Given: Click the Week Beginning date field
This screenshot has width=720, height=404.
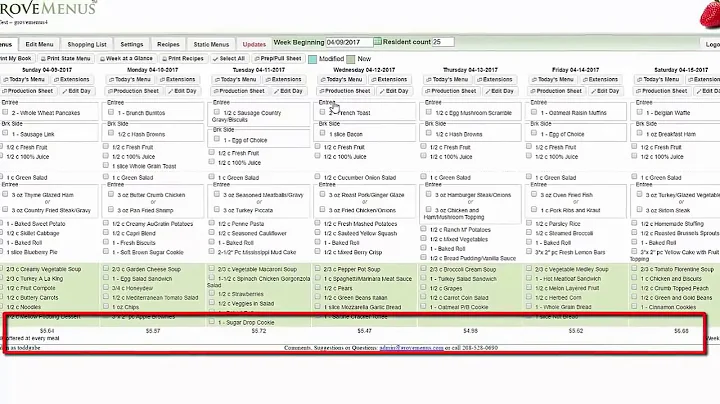Looking at the screenshot, I should (x=349, y=42).
